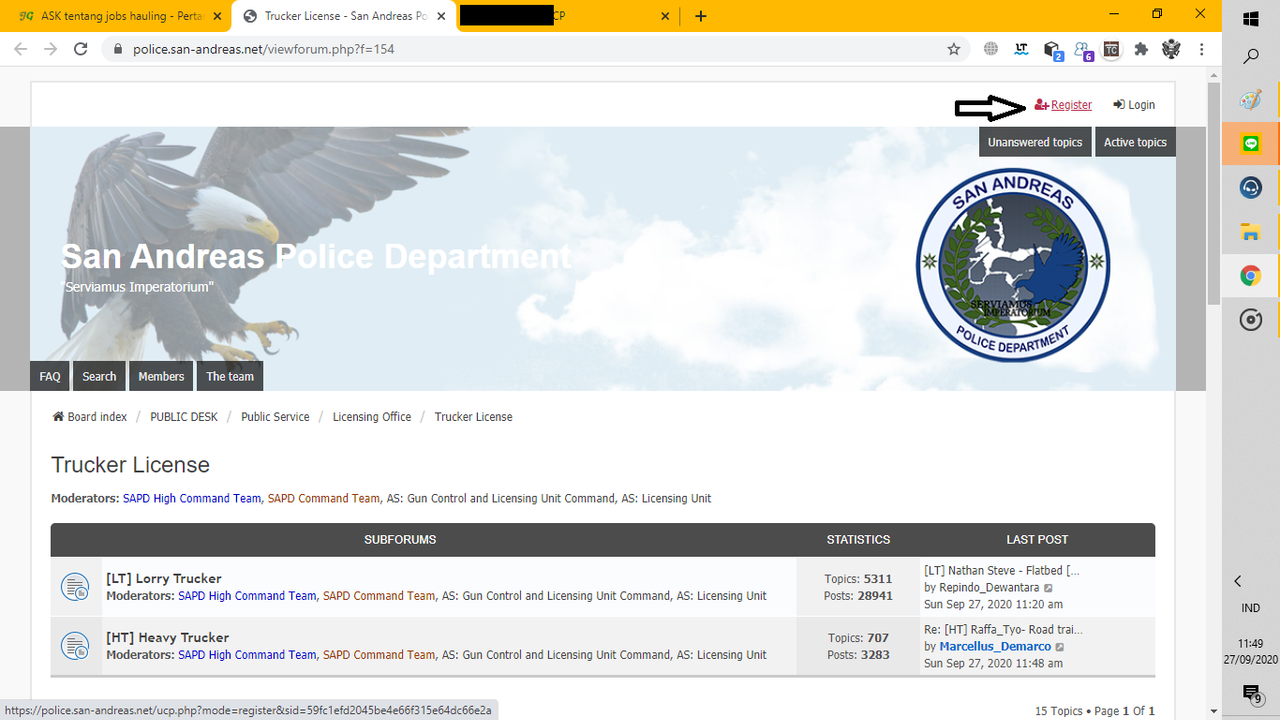View Active topics
The height and width of the screenshot is (720, 1280).
(1135, 142)
